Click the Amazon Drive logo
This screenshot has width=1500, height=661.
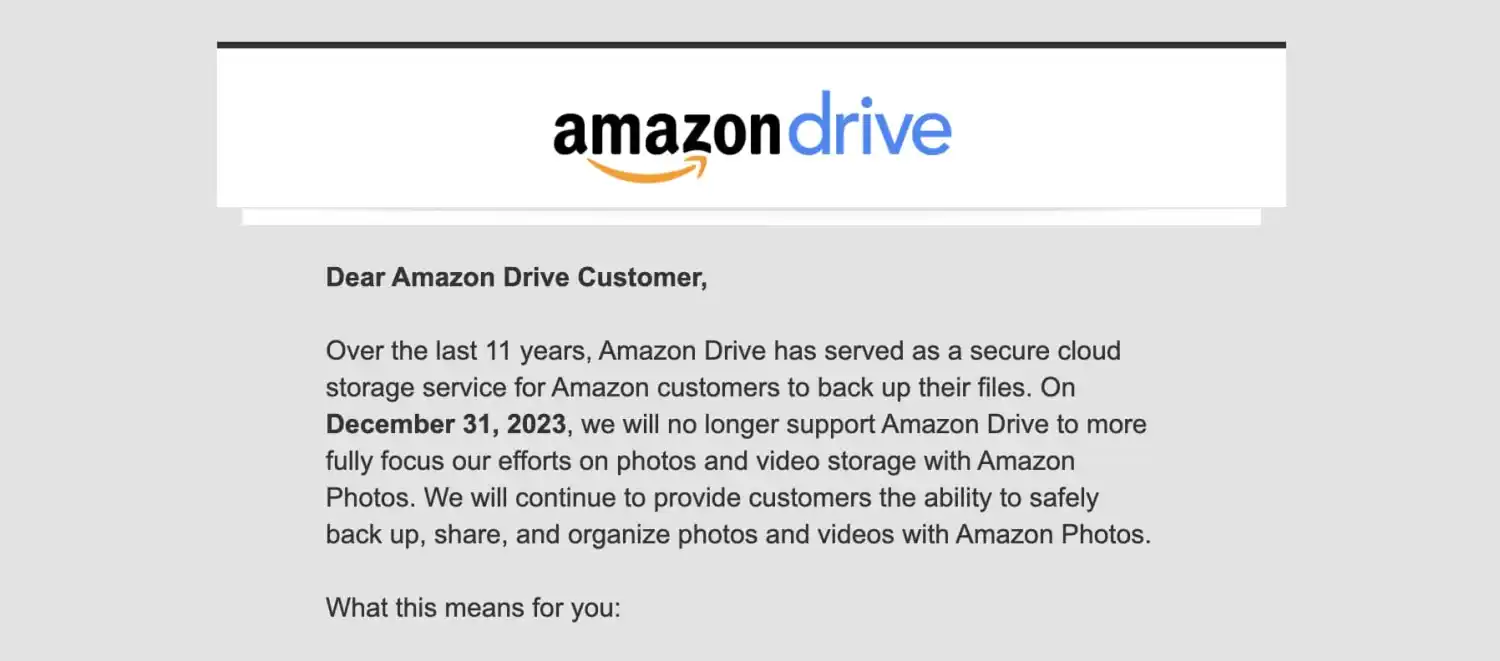[x=751, y=135]
